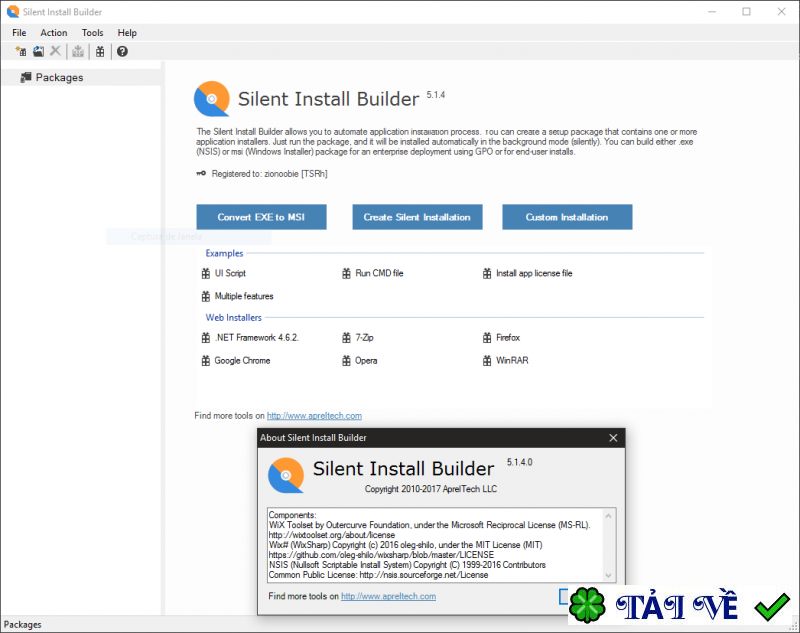Viewport: 800px width, 633px height.
Task: Click the 'Examples' section heading
Action: 224,254
